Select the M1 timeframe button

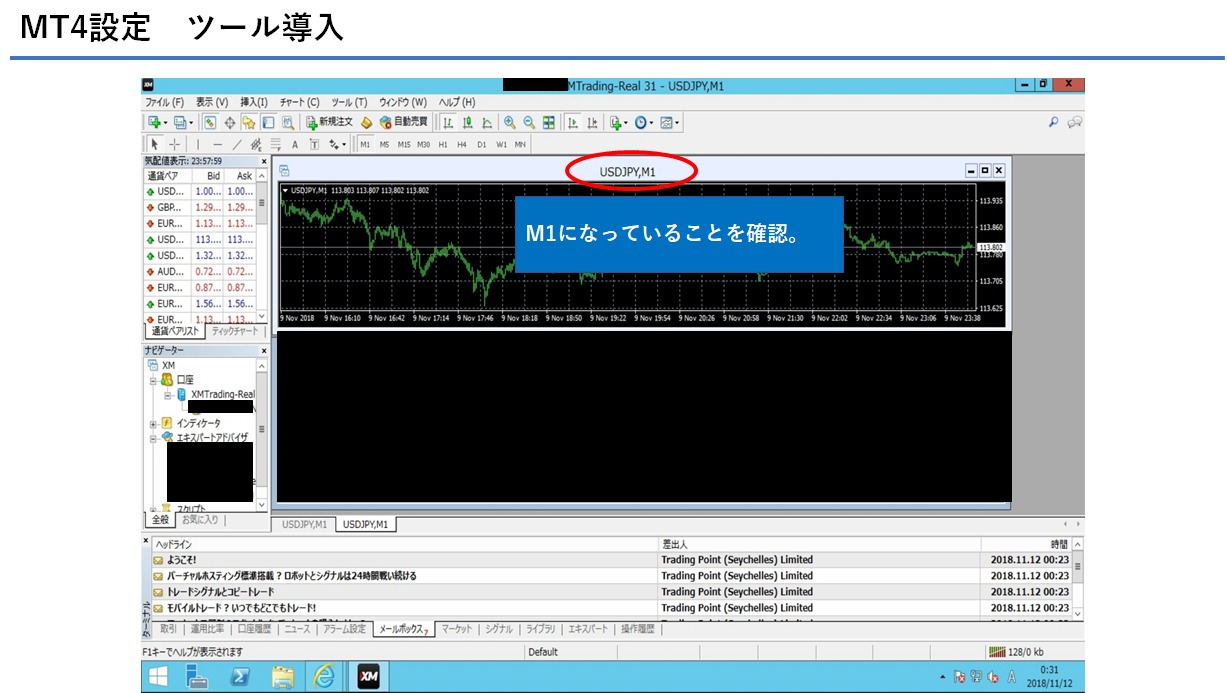(365, 144)
